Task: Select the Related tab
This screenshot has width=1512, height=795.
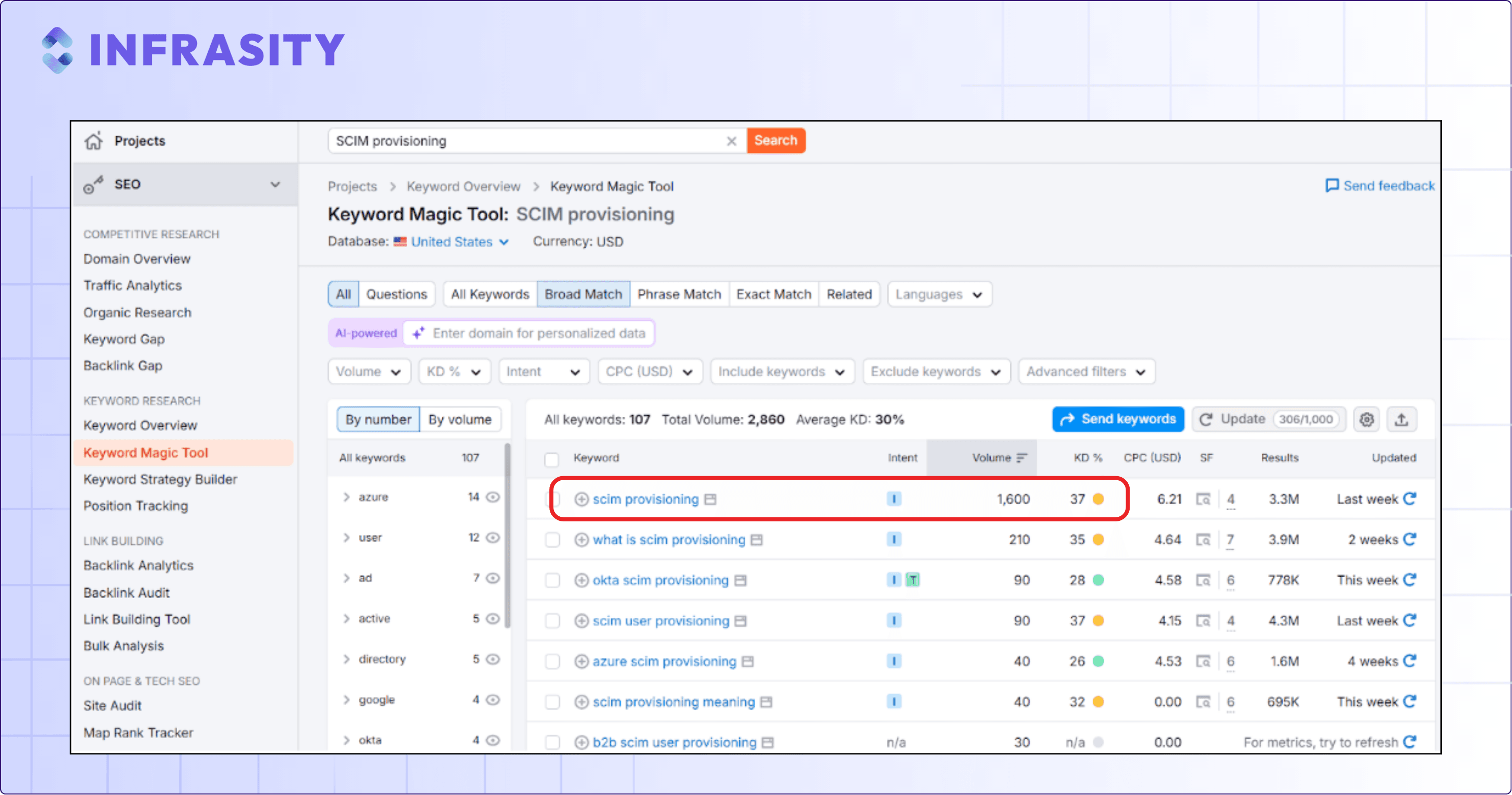Action: [849, 294]
